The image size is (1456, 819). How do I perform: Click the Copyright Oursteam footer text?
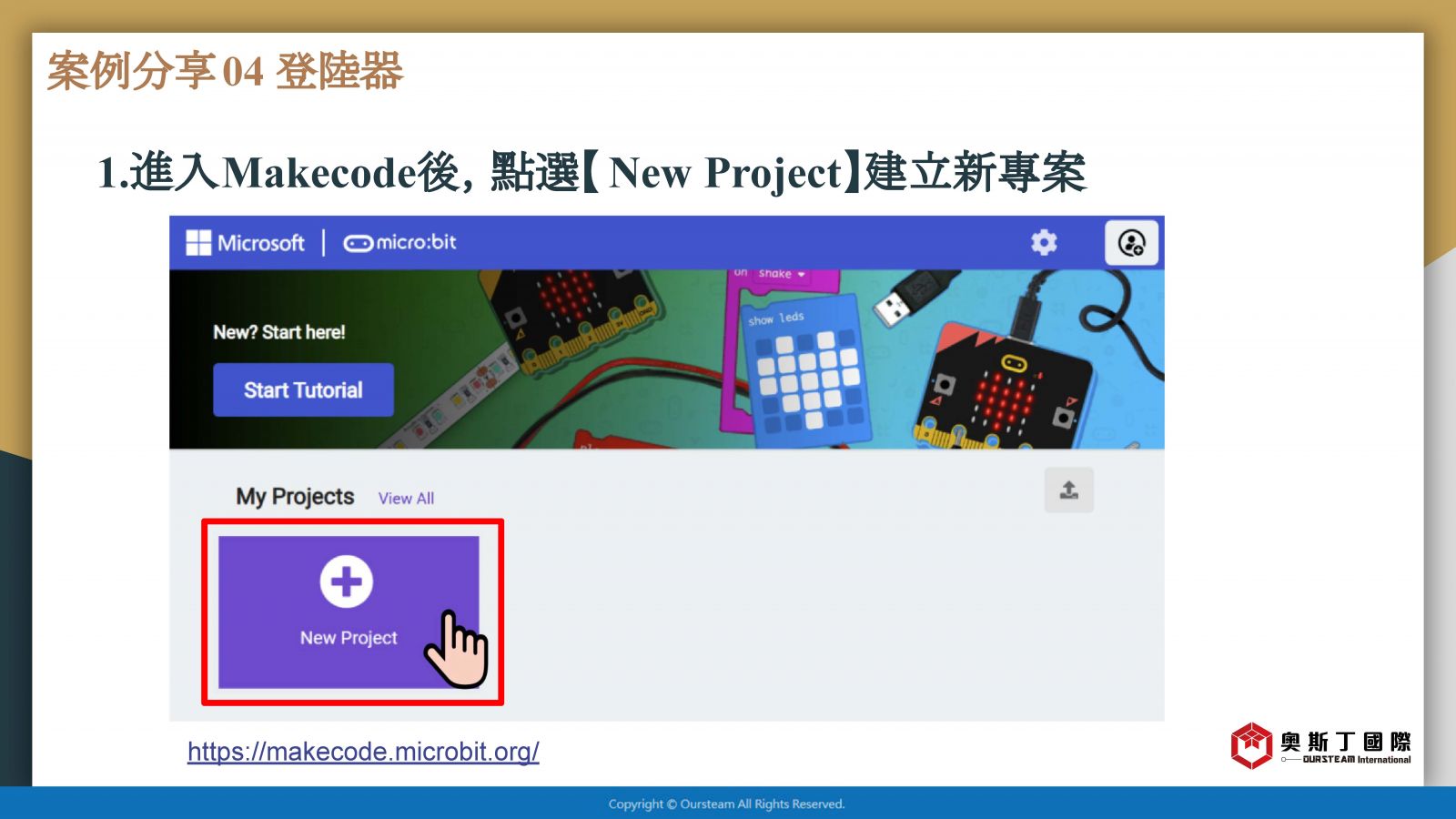[726, 804]
